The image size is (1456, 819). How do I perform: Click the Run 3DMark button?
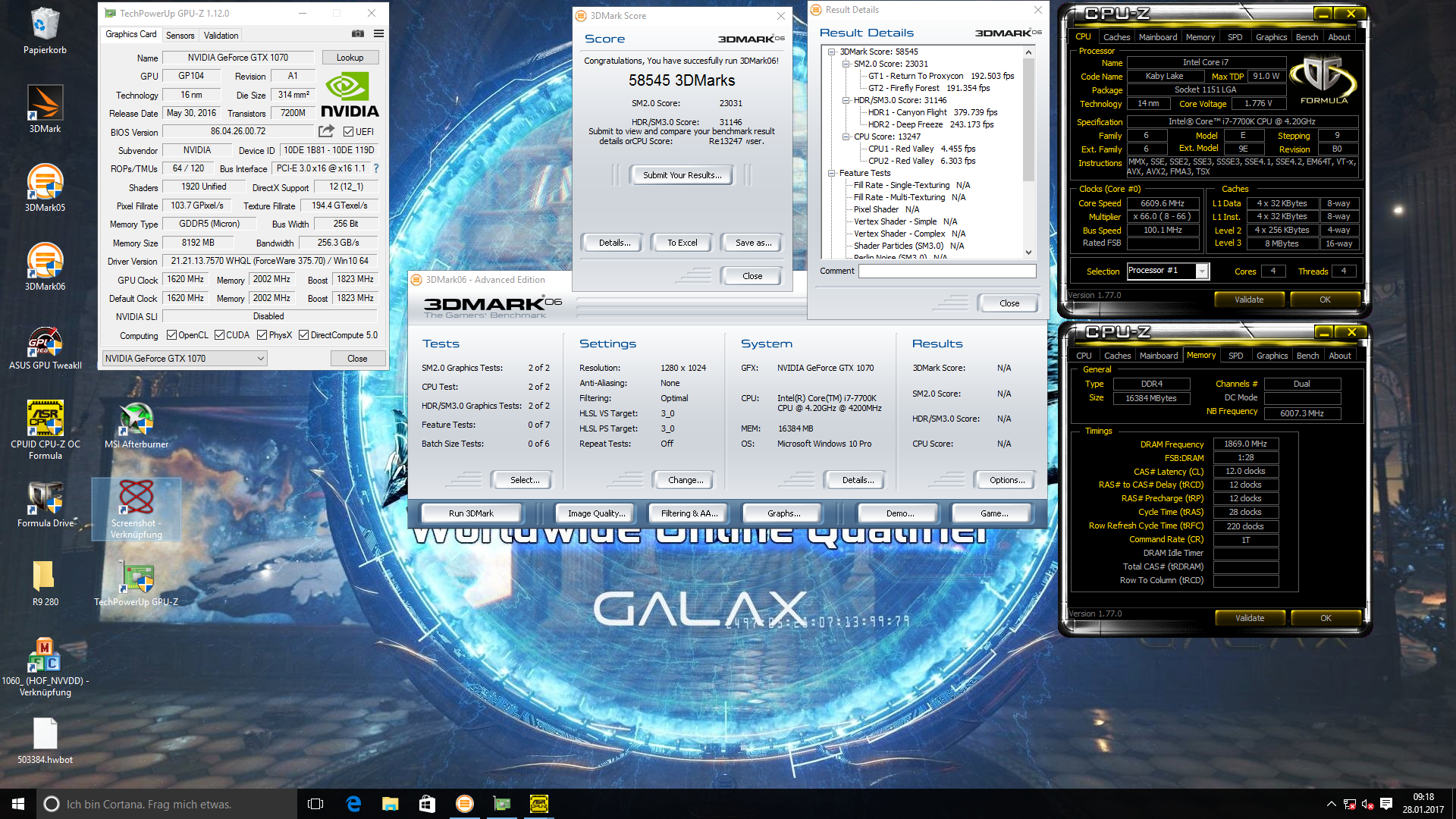pyautogui.click(x=471, y=513)
